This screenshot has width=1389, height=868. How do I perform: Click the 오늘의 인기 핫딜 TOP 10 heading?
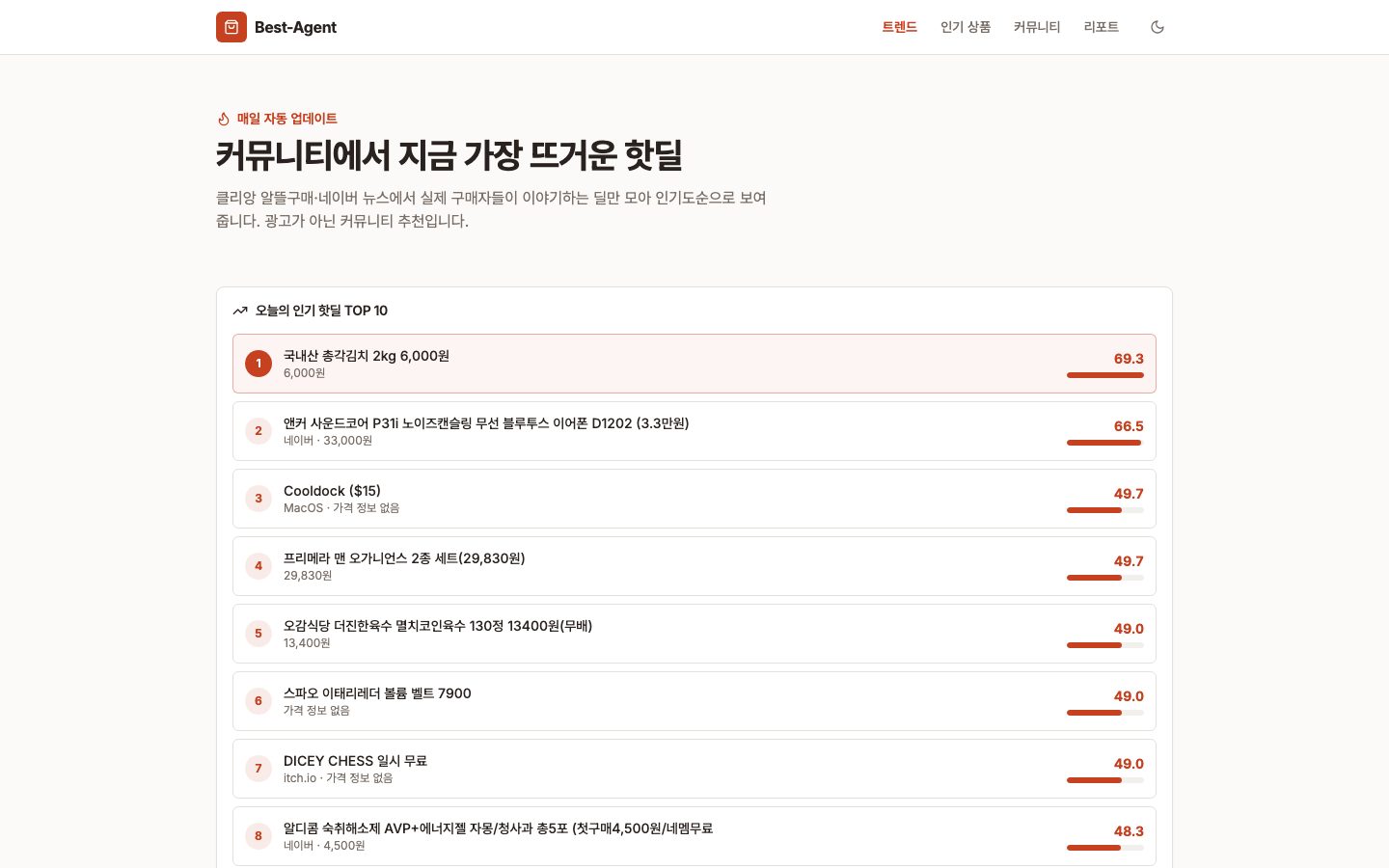click(x=321, y=311)
